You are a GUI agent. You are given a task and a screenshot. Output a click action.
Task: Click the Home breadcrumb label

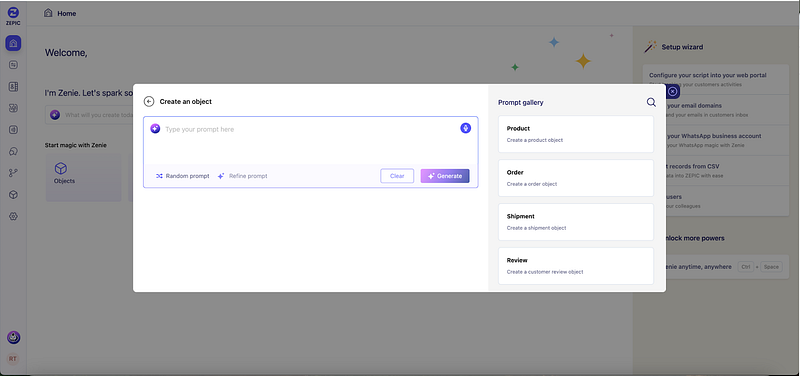(x=67, y=14)
